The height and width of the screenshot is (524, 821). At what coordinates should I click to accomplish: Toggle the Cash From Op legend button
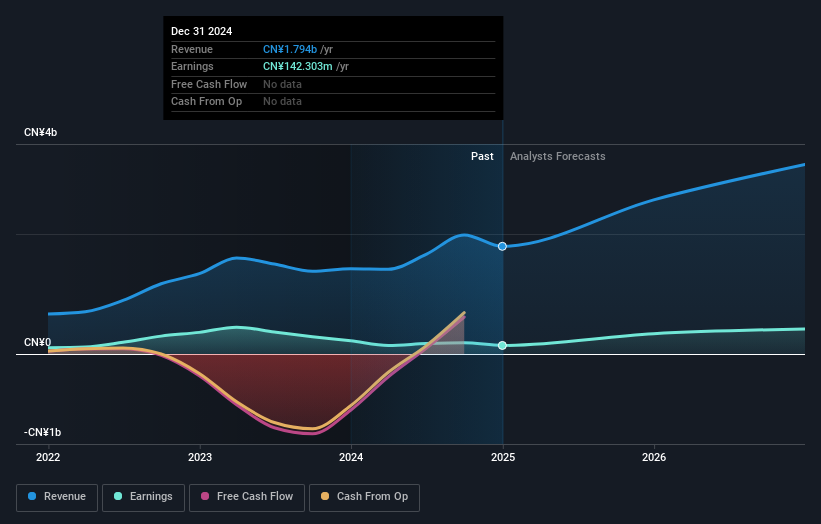coord(364,497)
